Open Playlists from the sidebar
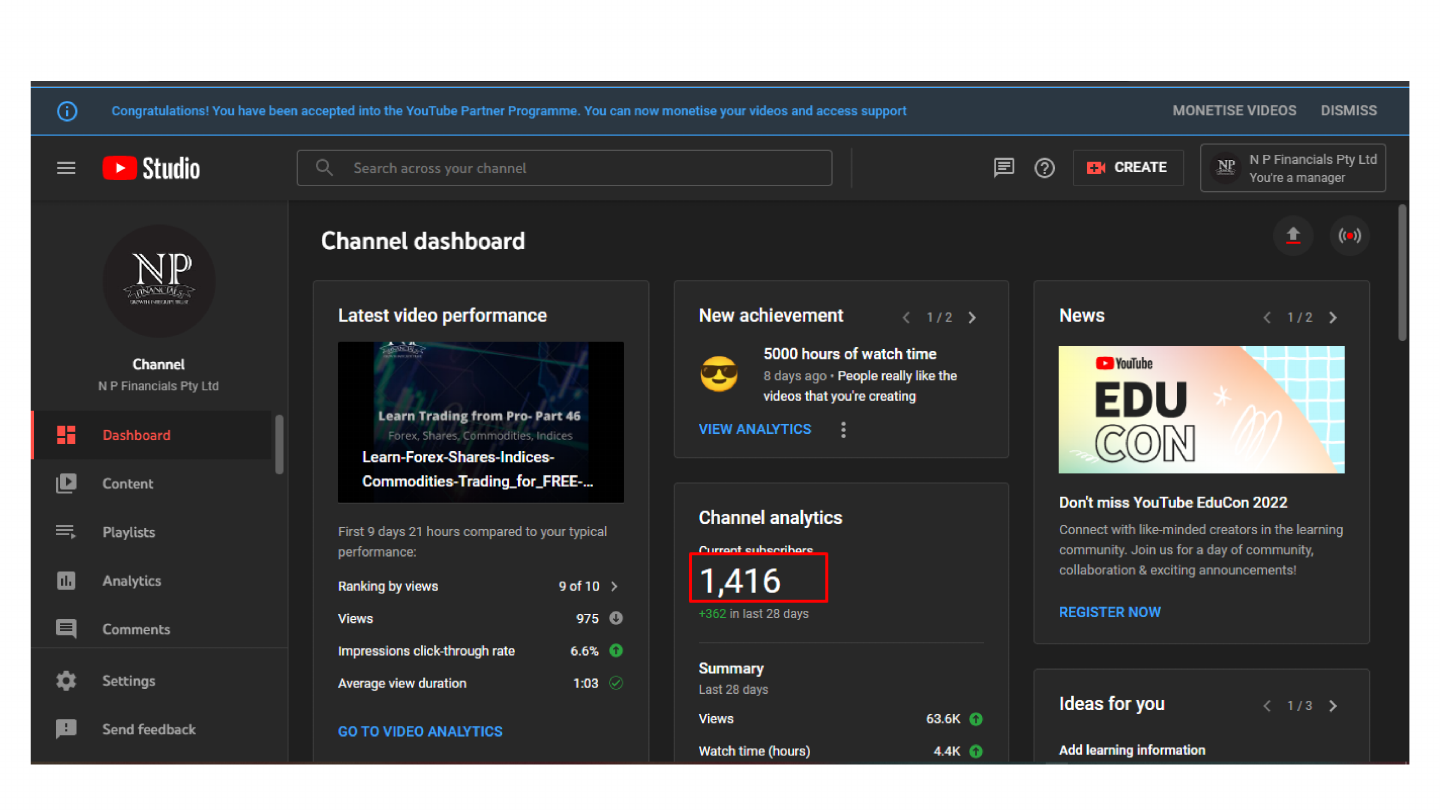The width and height of the screenshot is (1440, 810). pos(66,531)
